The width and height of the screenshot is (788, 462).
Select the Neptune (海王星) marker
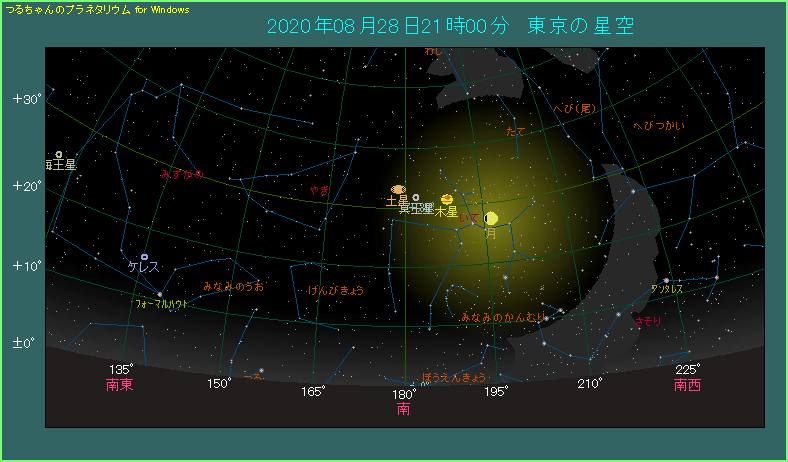click(59, 154)
